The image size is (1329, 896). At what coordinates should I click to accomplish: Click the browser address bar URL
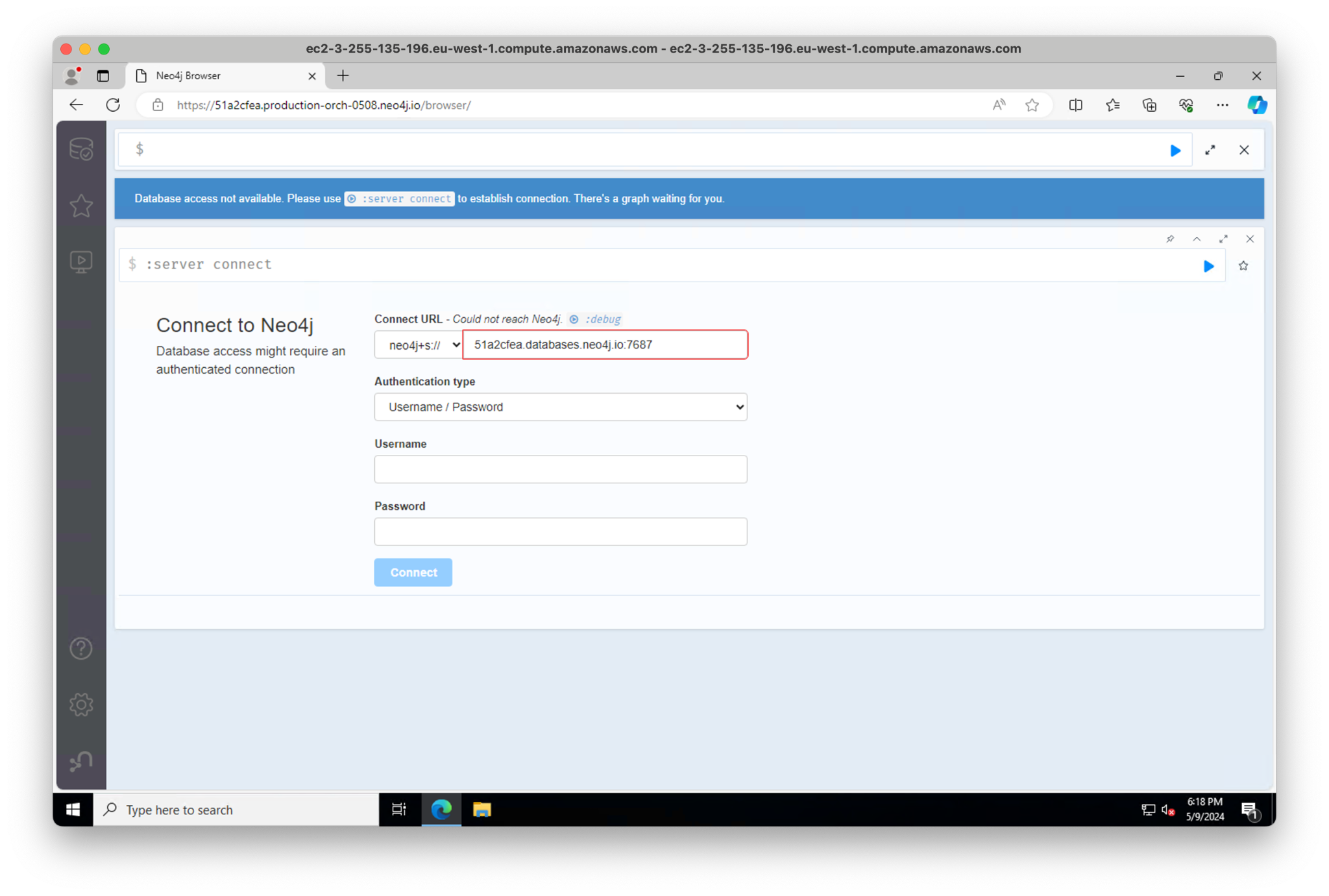[323, 105]
